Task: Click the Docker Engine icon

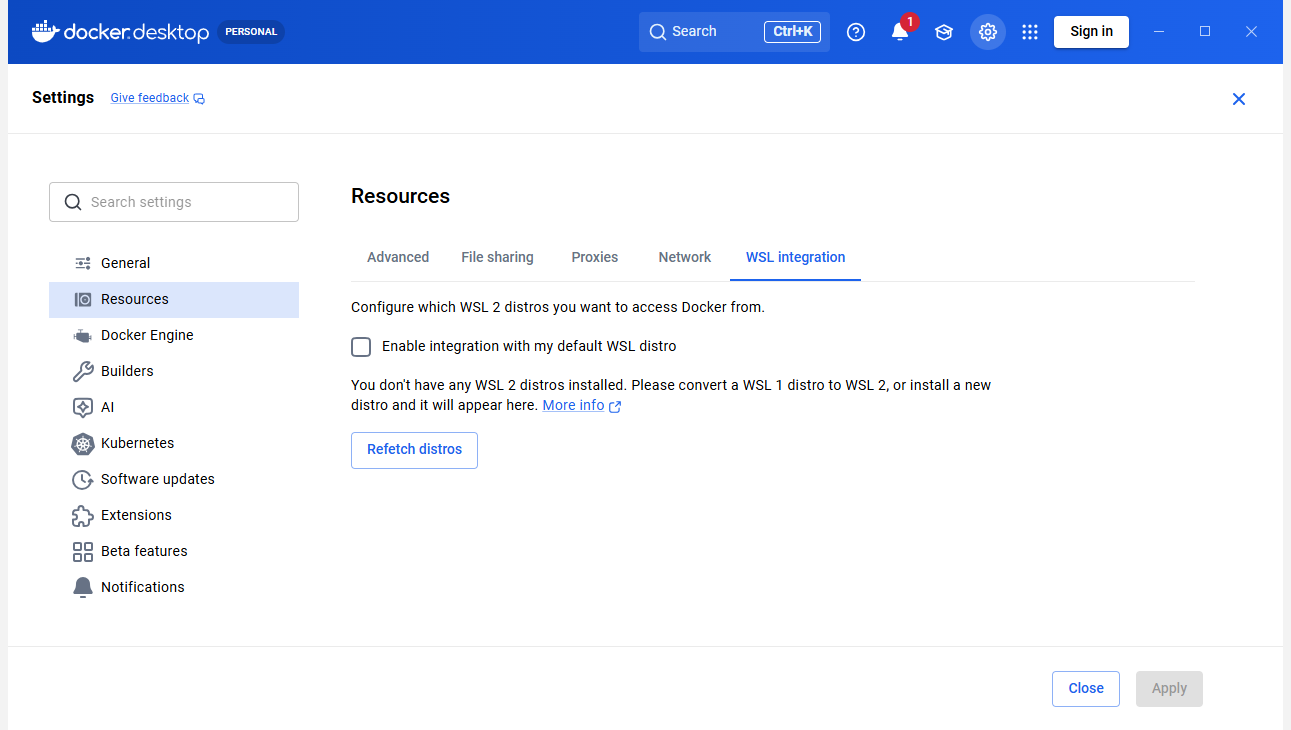Action: pos(83,335)
